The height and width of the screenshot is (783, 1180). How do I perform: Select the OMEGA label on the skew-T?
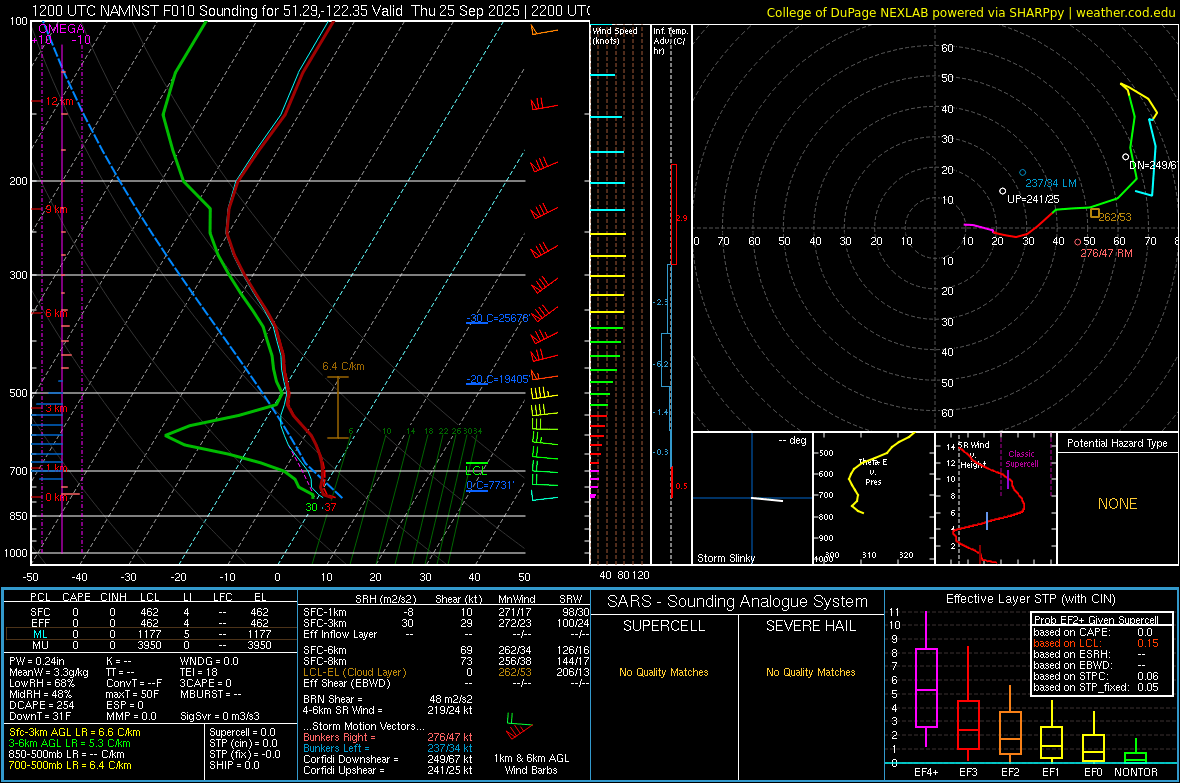point(61,29)
